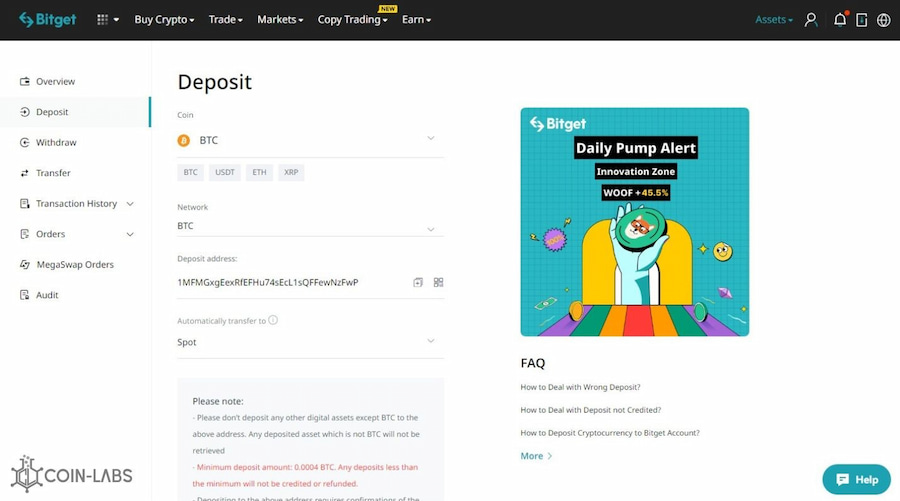Viewport: 900px width, 501px height.
Task: Open the user profile icon
Action: click(810, 20)
